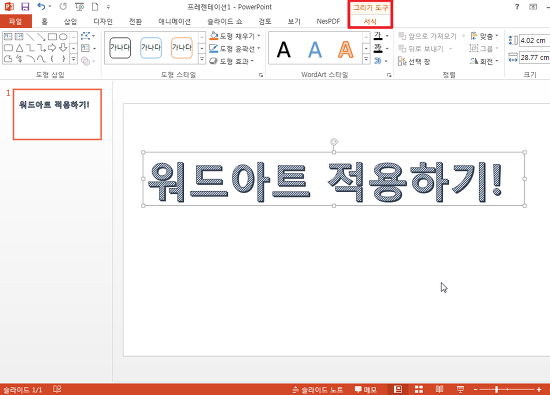Image resolution: width=550 pixels, height=395 pixels.
Task: Select the curve line shape
Action: point(41,59)
